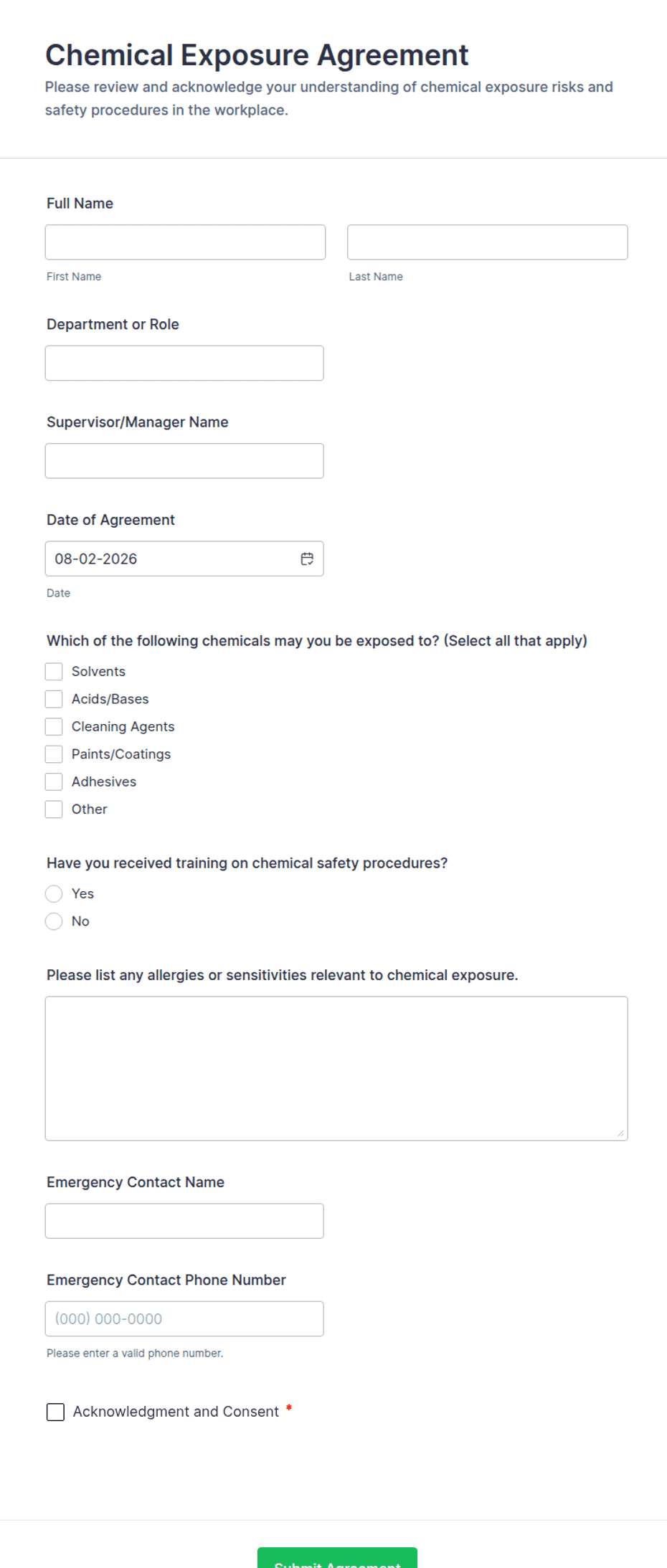Click the First Name input field
667x1568 pixels.
click(x=185, y=242)
